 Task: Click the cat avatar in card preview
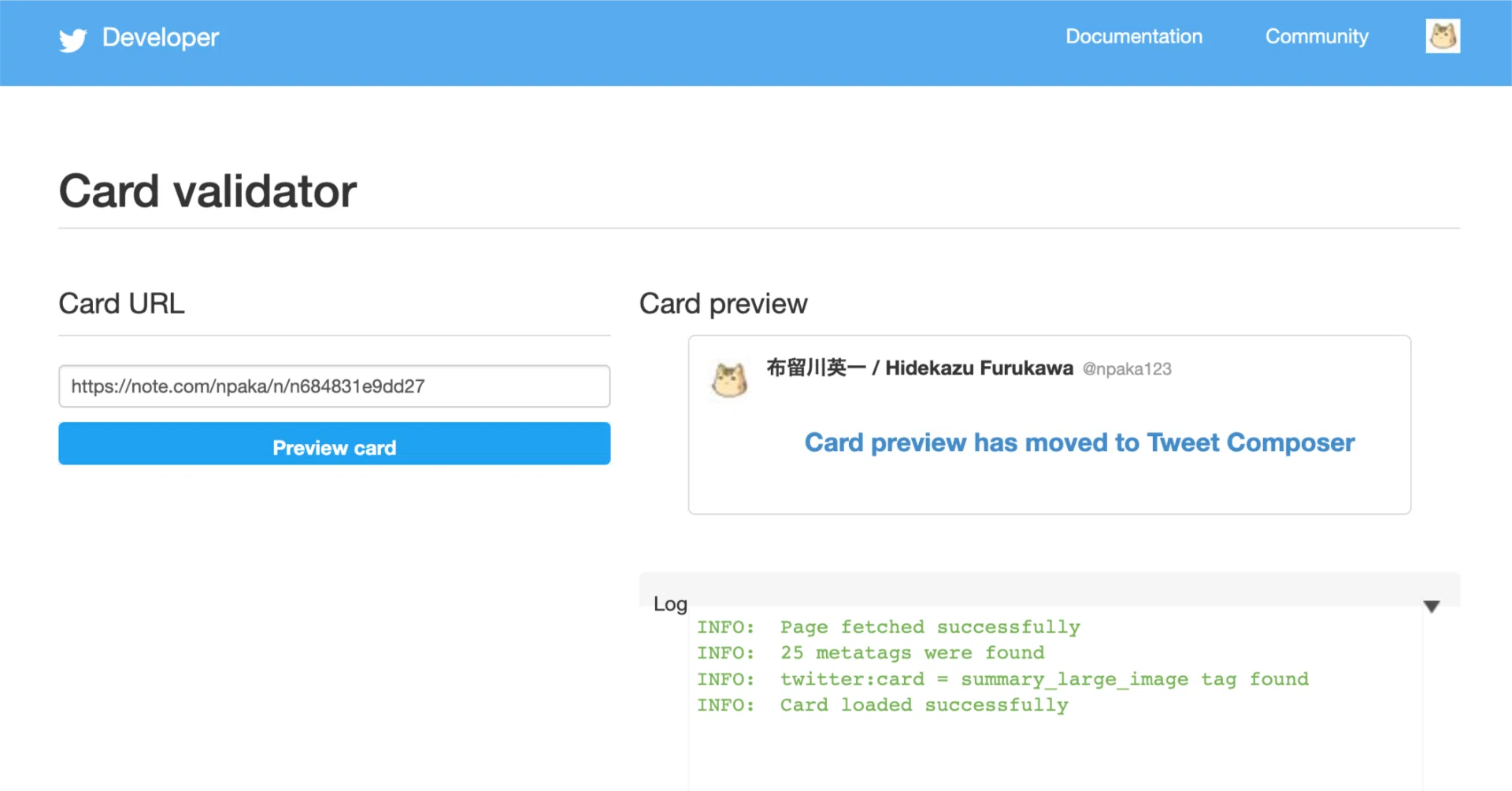click(729, 380)
